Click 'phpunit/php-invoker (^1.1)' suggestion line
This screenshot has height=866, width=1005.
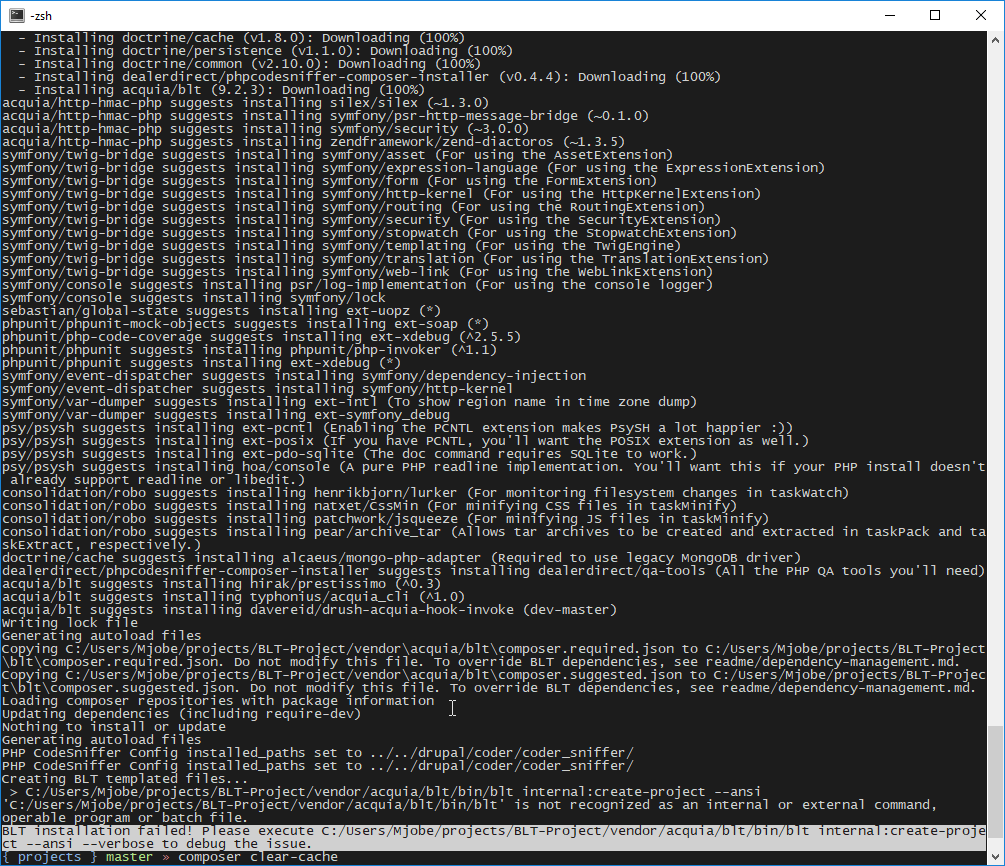[x=249, y=350]
